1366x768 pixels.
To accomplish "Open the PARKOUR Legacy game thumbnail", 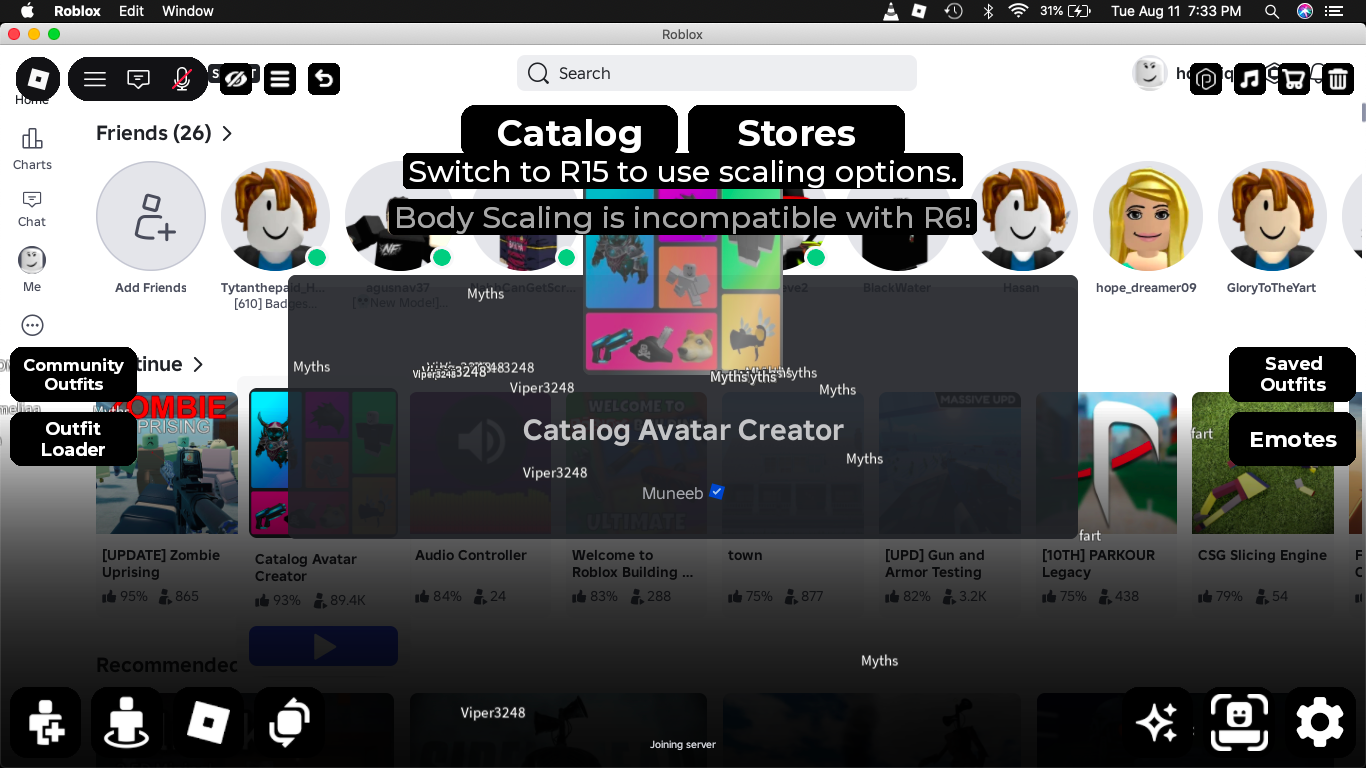I will tap(1106, 462).
